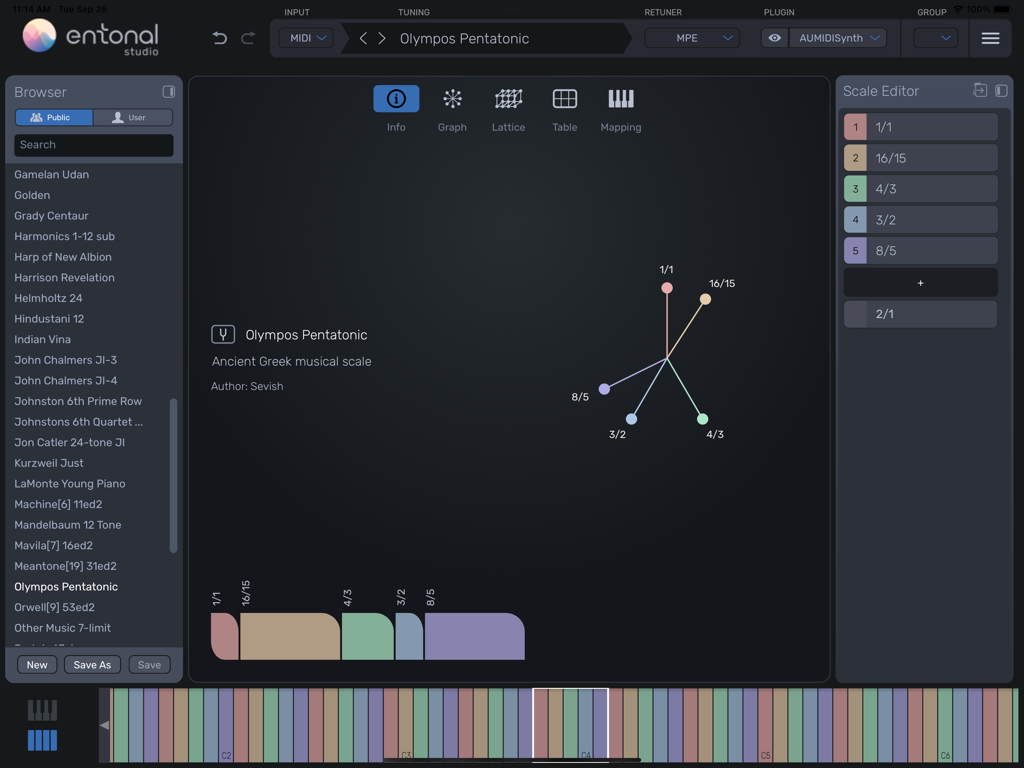Open the hamburger menu at top right
The height and width of the screenshot is (768, 1024).
[991, 38]
